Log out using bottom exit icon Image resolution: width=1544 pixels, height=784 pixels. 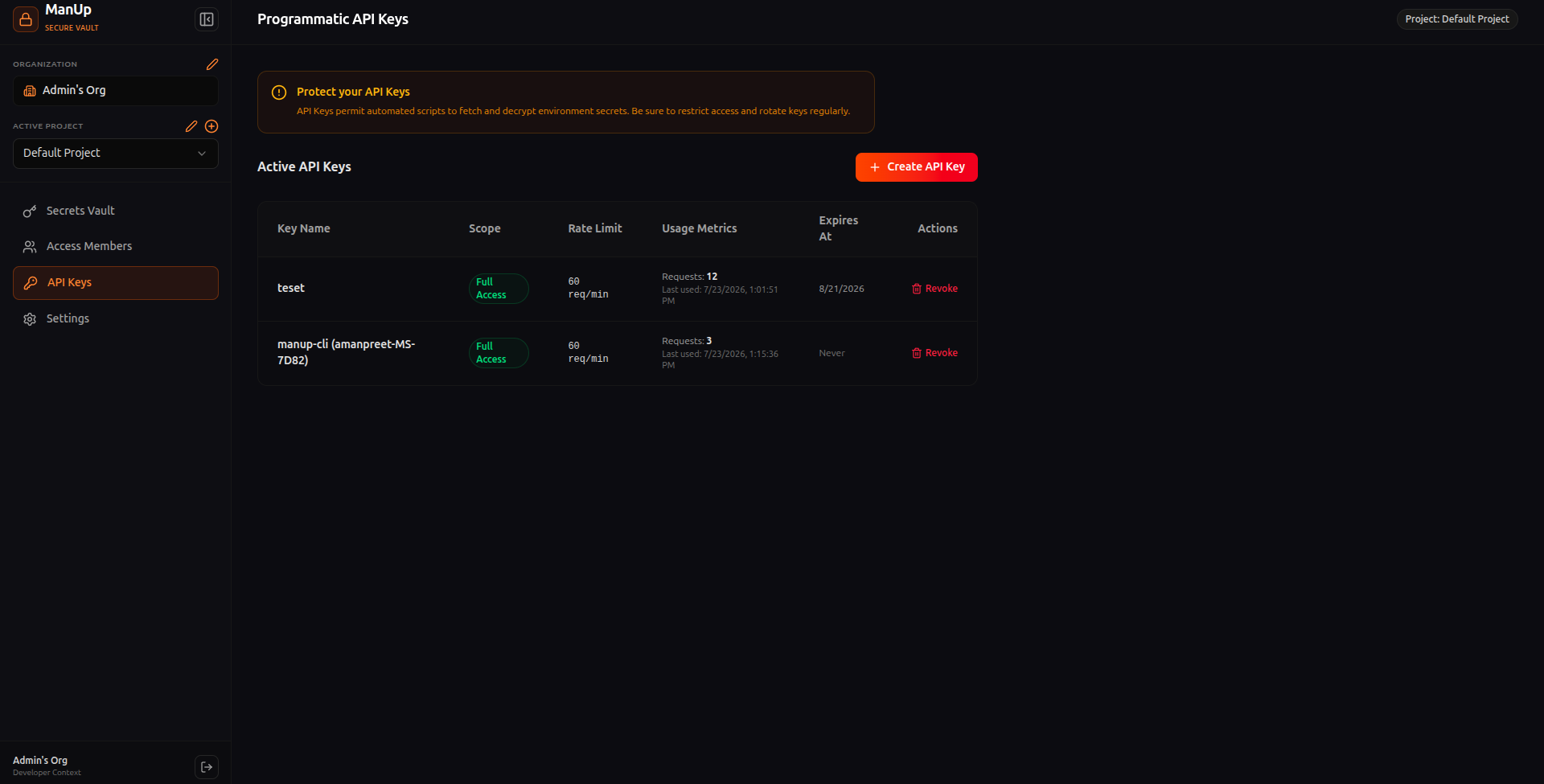(x=207, y=767)
